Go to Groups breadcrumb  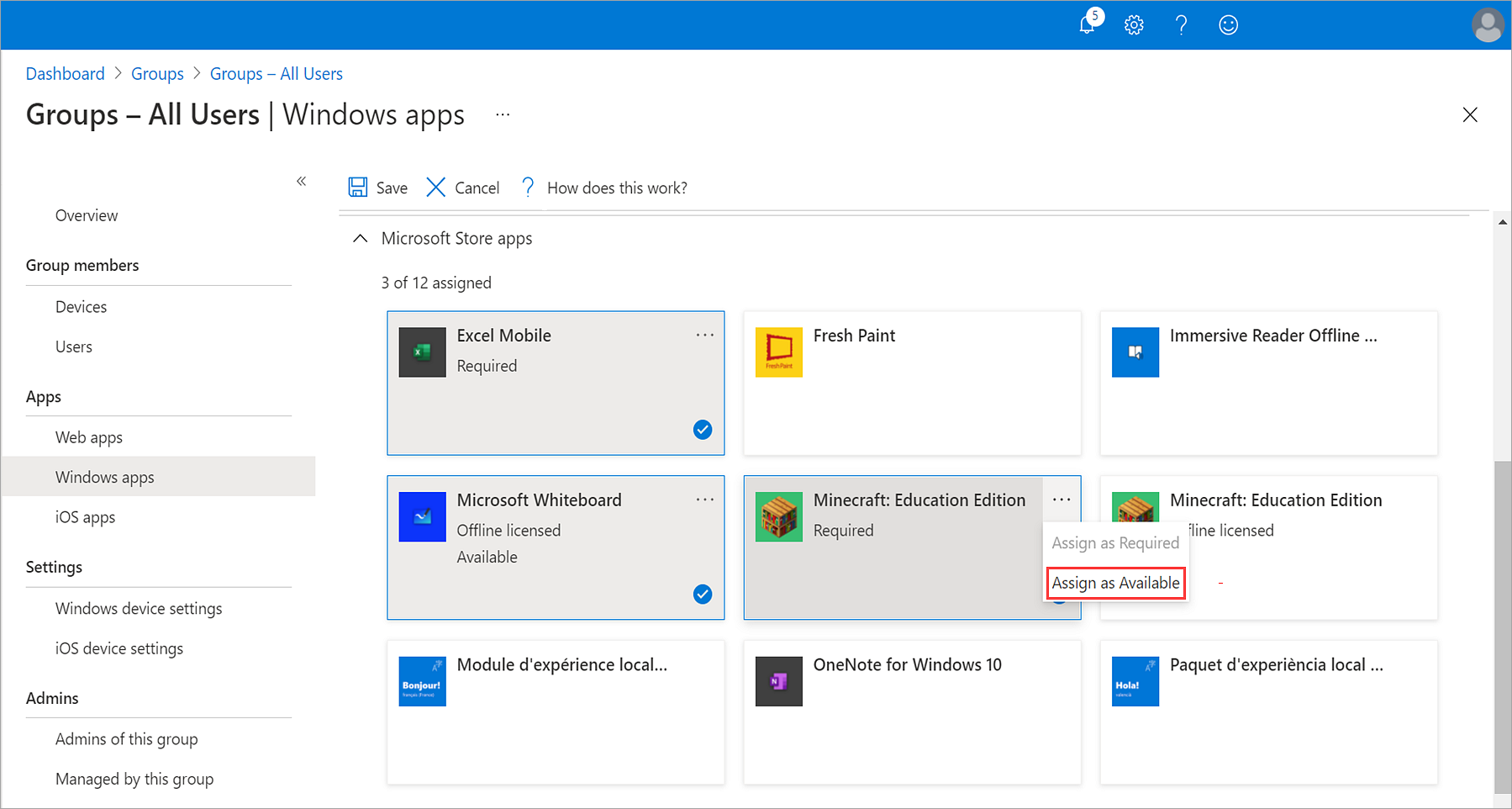[x=157, y=73]
